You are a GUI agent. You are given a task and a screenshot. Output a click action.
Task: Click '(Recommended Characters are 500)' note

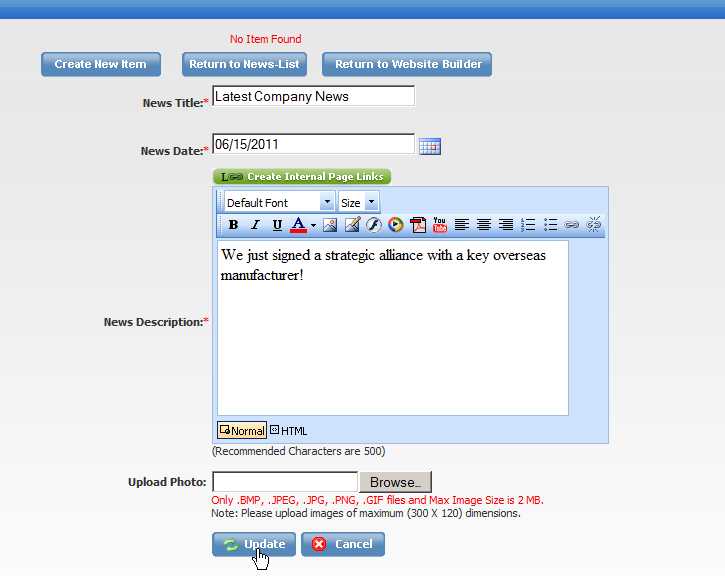coord(298,451)
